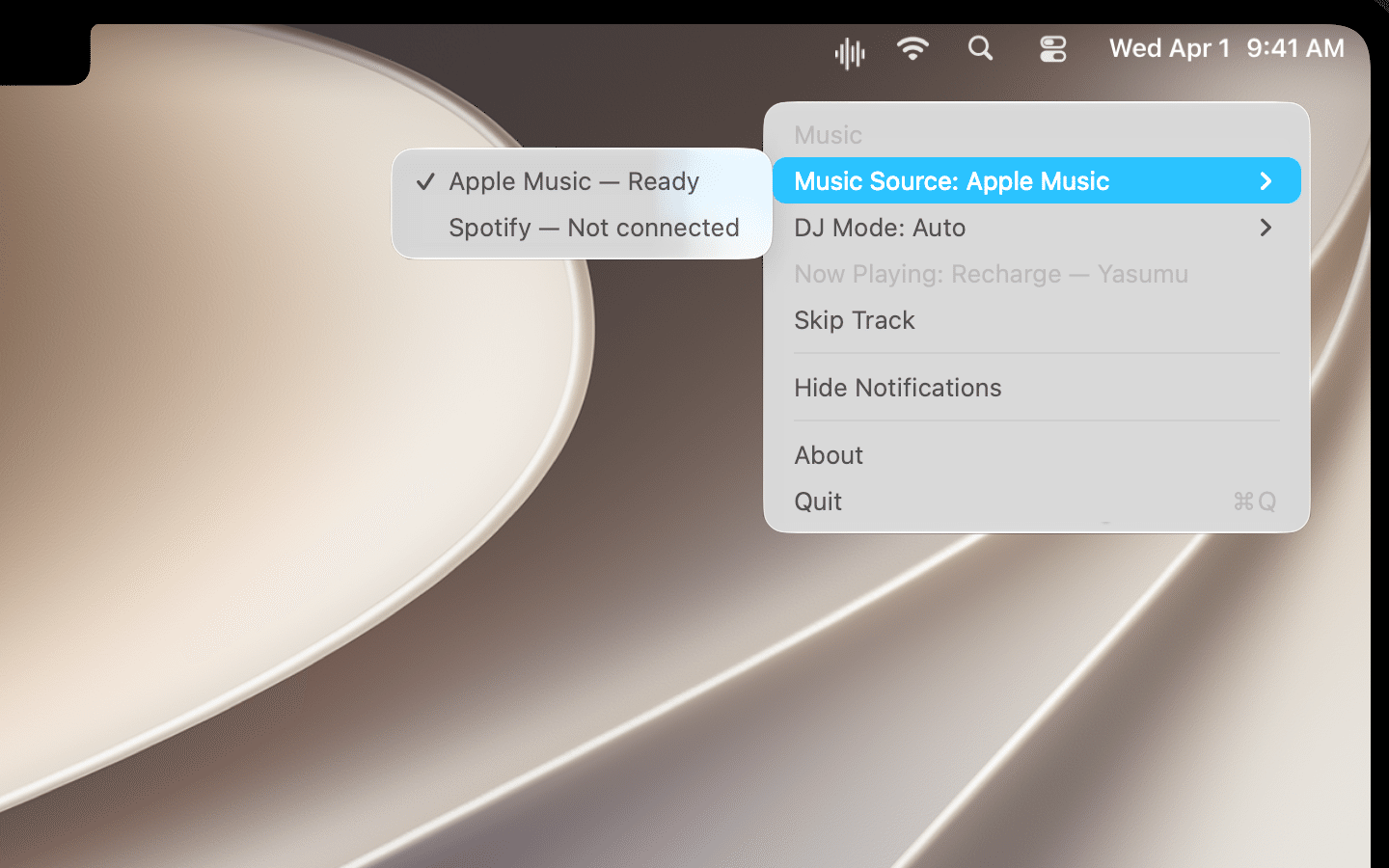1389x868 pixels.
Task: Open Music Source: Apple Music submenu
Action: pos(1037,181)
